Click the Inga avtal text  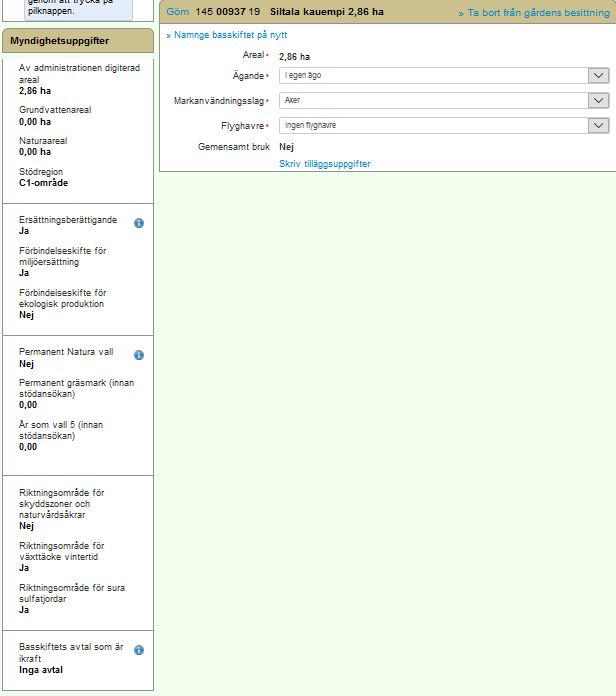click(x=41, y=670)
